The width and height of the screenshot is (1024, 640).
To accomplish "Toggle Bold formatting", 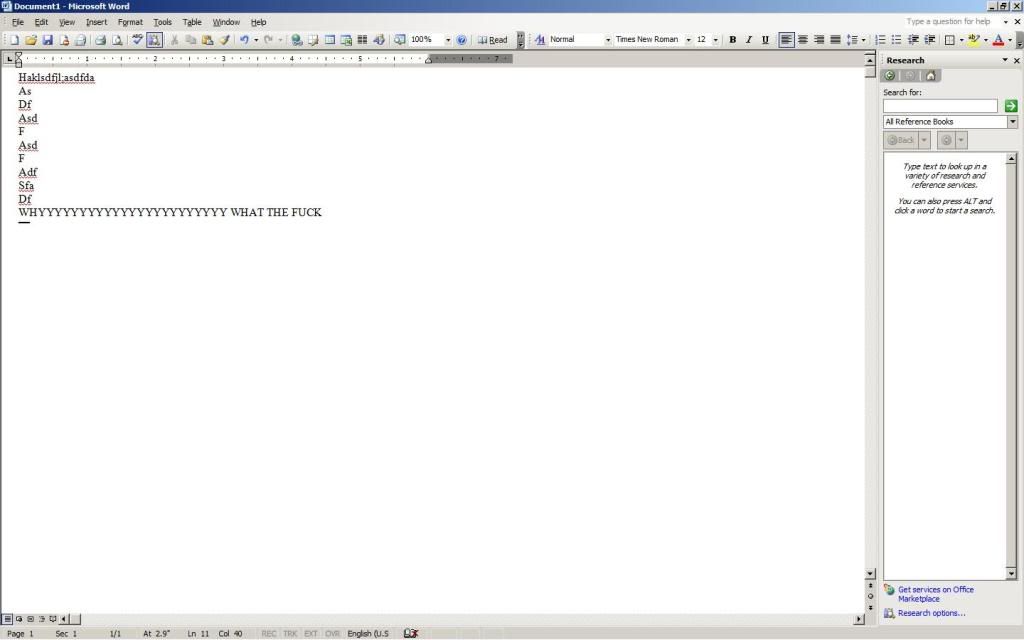I will pyautogui.click(x=732, y=40).
